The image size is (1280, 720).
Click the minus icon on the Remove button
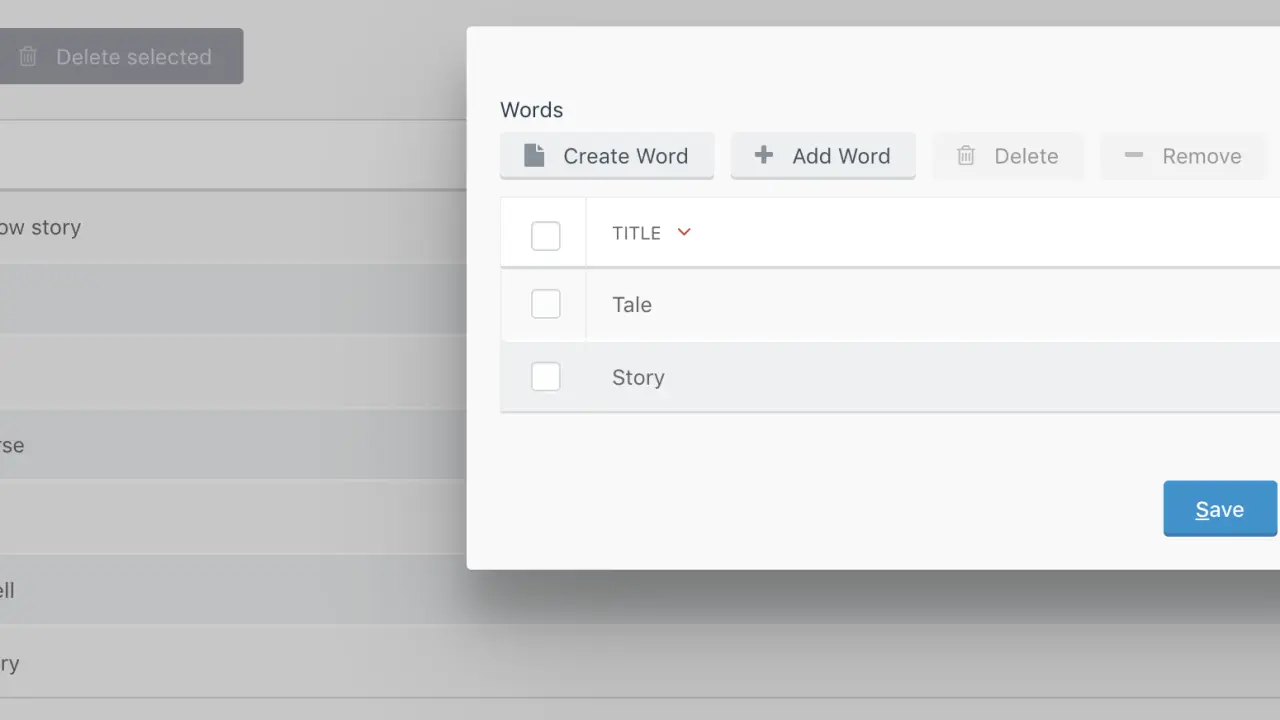click(1133, 156)
